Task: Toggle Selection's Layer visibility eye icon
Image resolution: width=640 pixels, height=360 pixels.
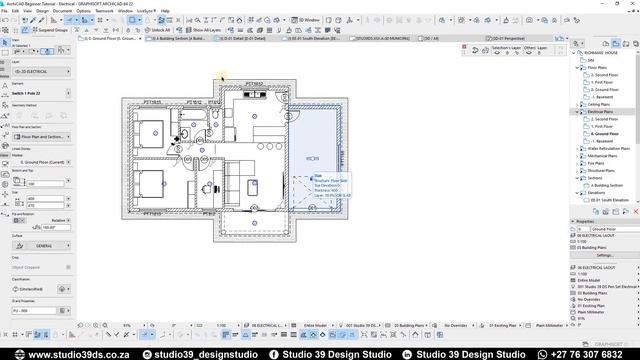Action: pyautogui.click(x=497, y=53)
